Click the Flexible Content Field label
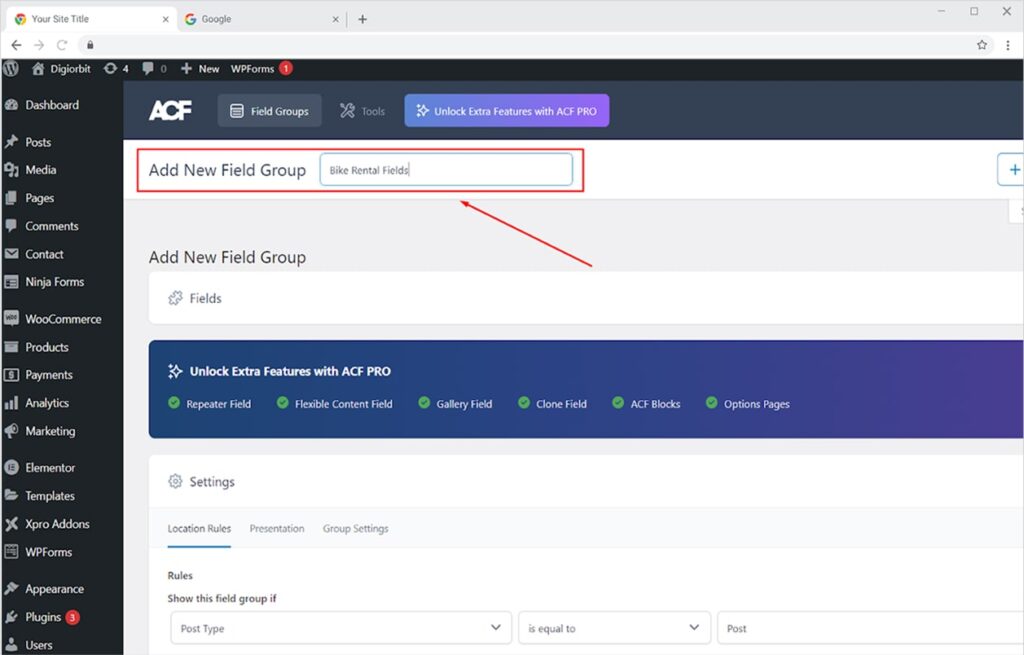 coord(344,404)
